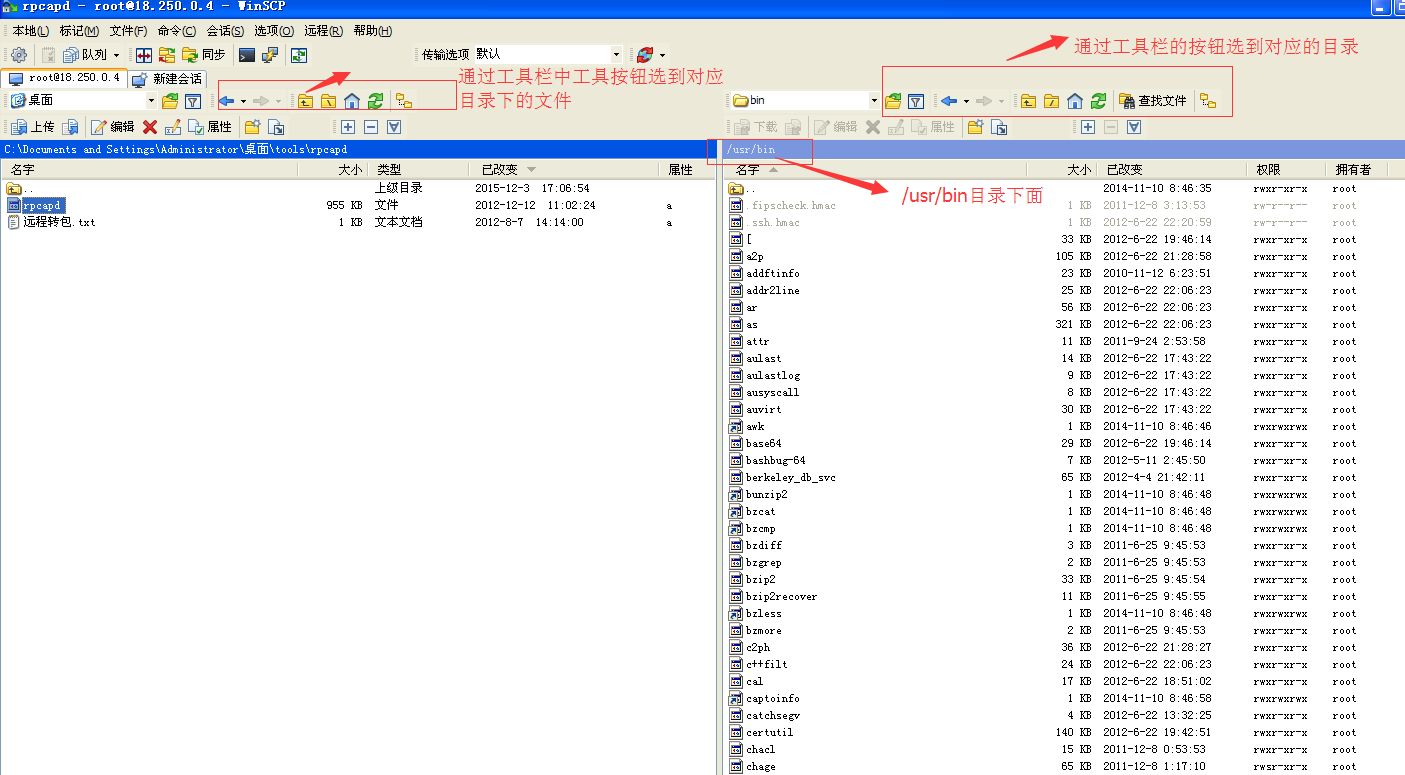Expand the queue (队列) dropdown arrow
The height and width of the screenshot is (775, 1405).
click(x=116, y=55)
